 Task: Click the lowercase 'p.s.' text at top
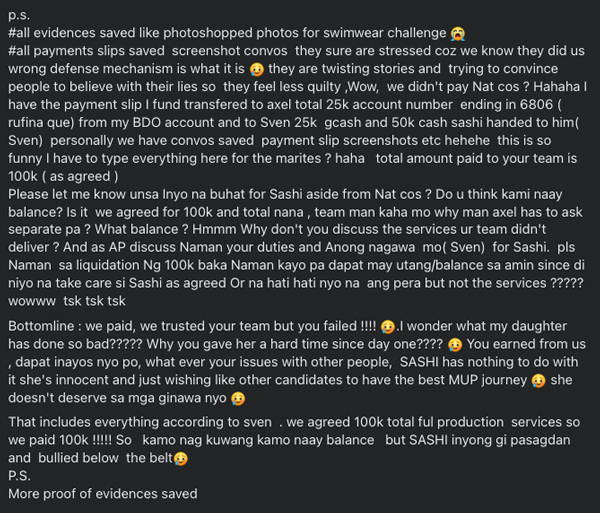19,15
